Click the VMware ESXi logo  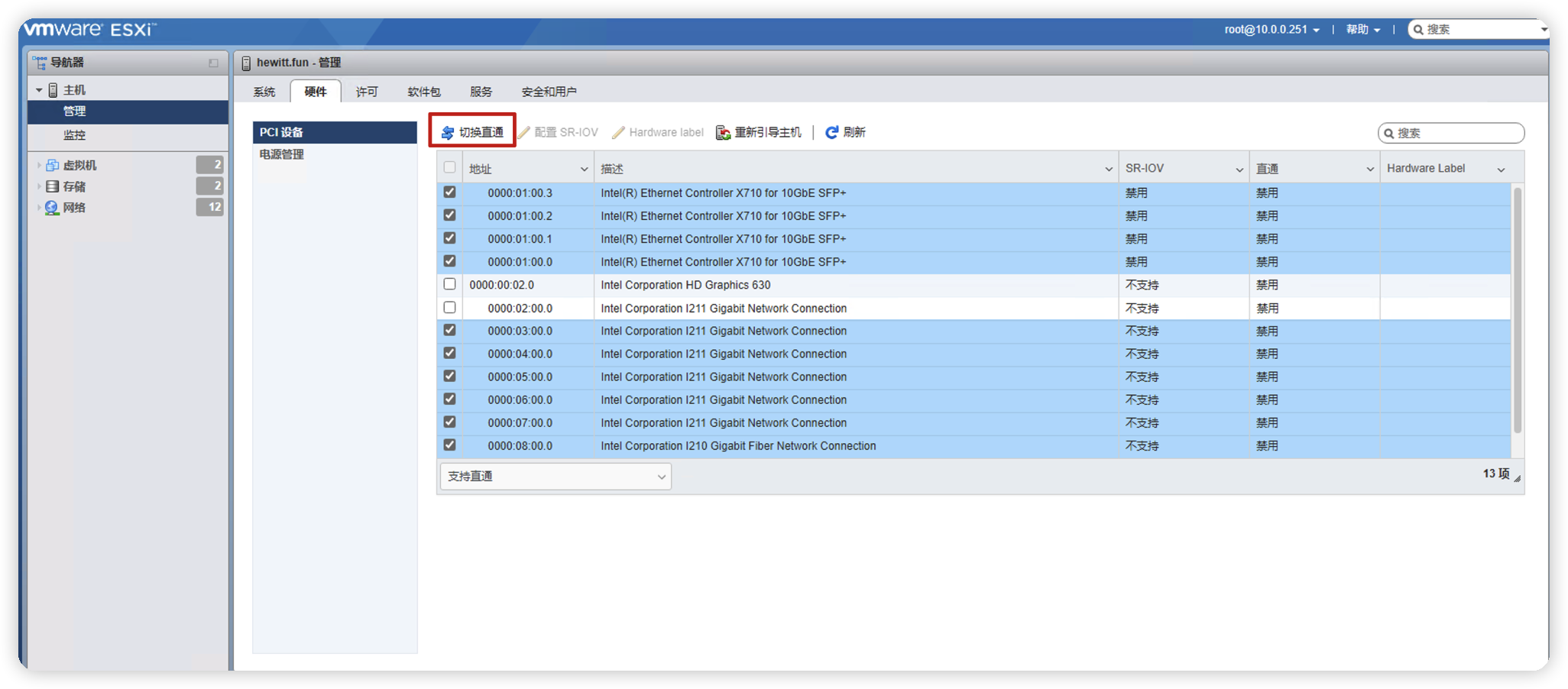click(x=89, y=30)
